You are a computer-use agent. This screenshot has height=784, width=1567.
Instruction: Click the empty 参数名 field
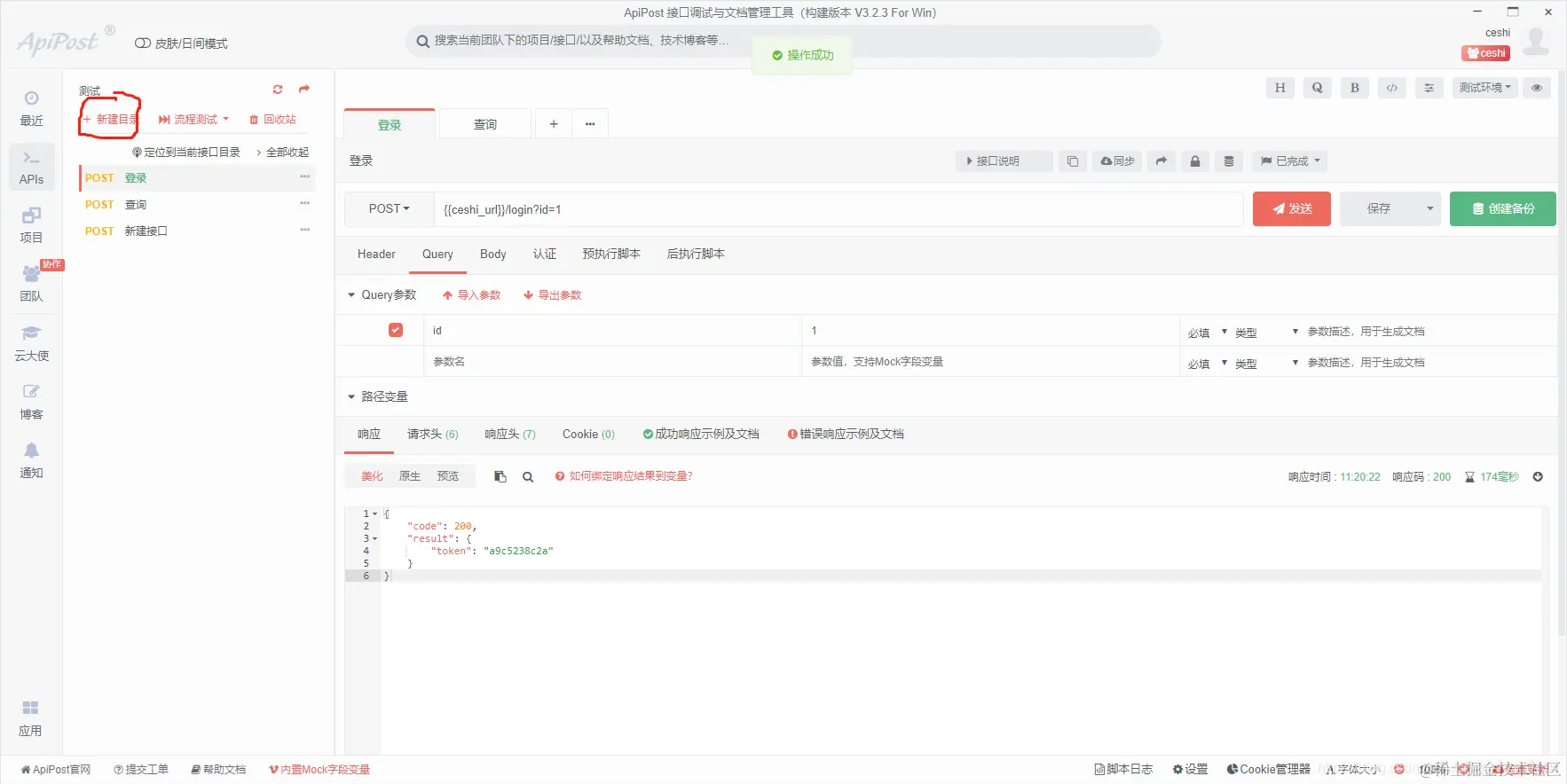(x=612, y=362)
